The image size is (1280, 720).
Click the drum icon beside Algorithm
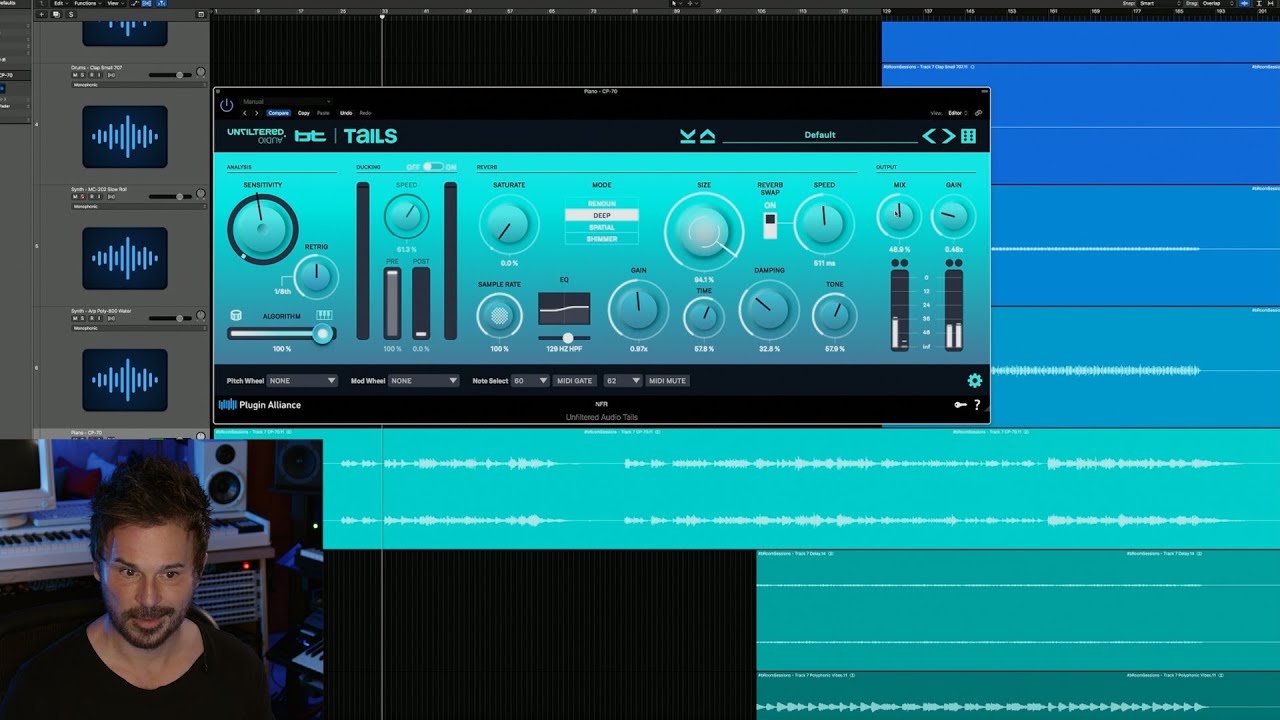tap(236, 316)
